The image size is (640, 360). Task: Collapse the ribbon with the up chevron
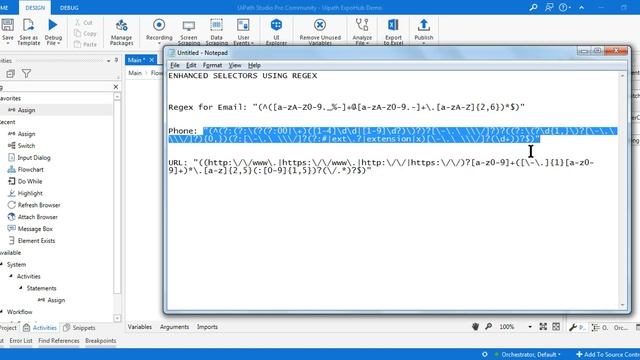coord(582,7)
